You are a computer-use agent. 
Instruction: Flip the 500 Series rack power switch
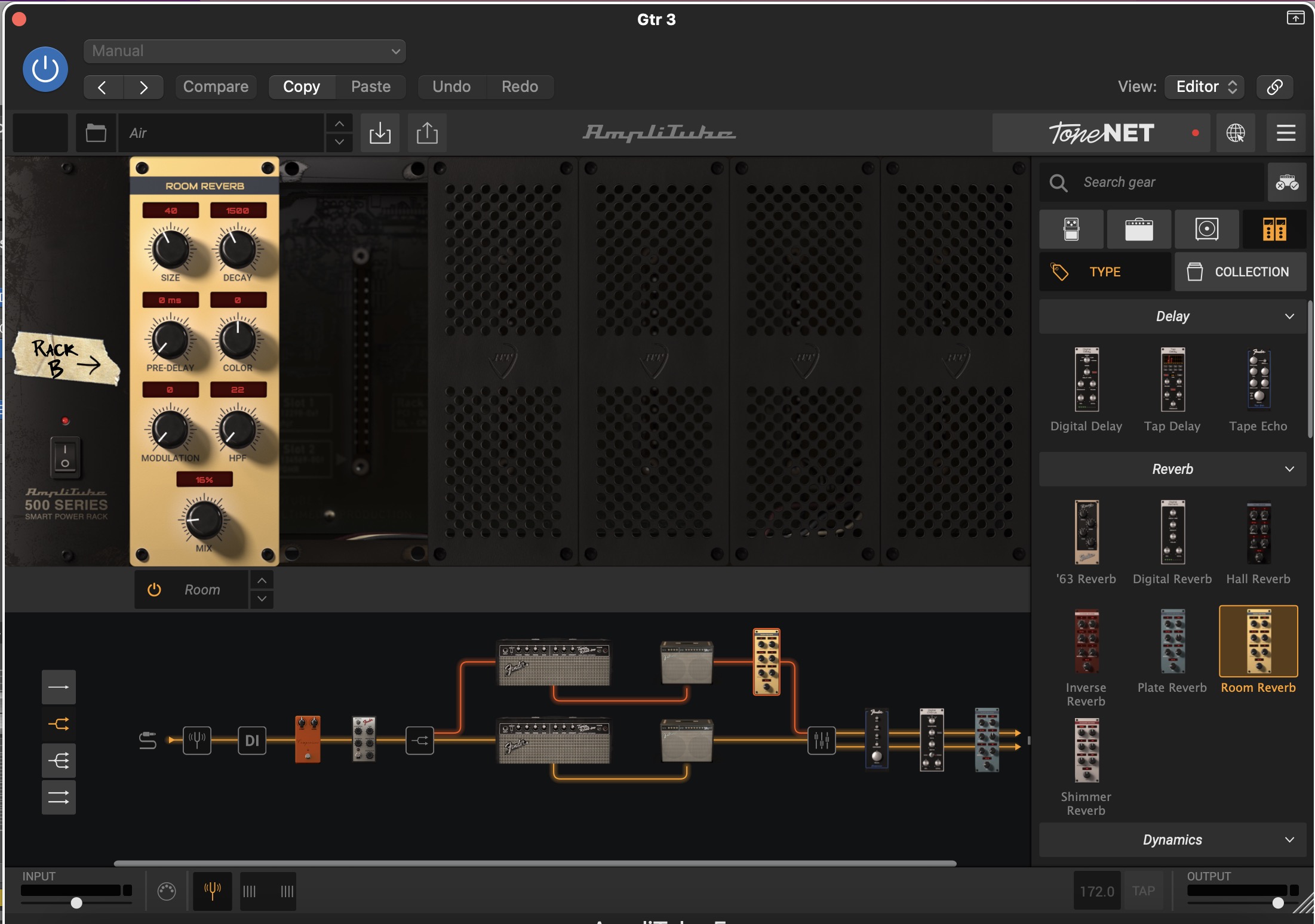point(65,457)
